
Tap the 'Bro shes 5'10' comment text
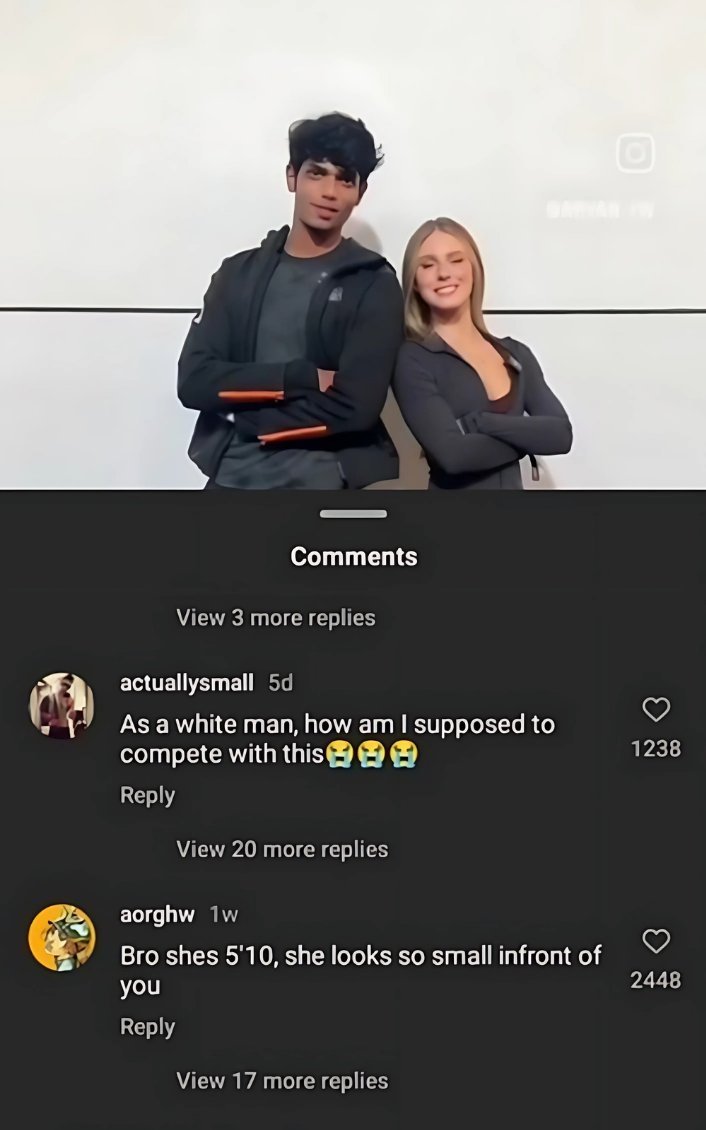point(360,970)
